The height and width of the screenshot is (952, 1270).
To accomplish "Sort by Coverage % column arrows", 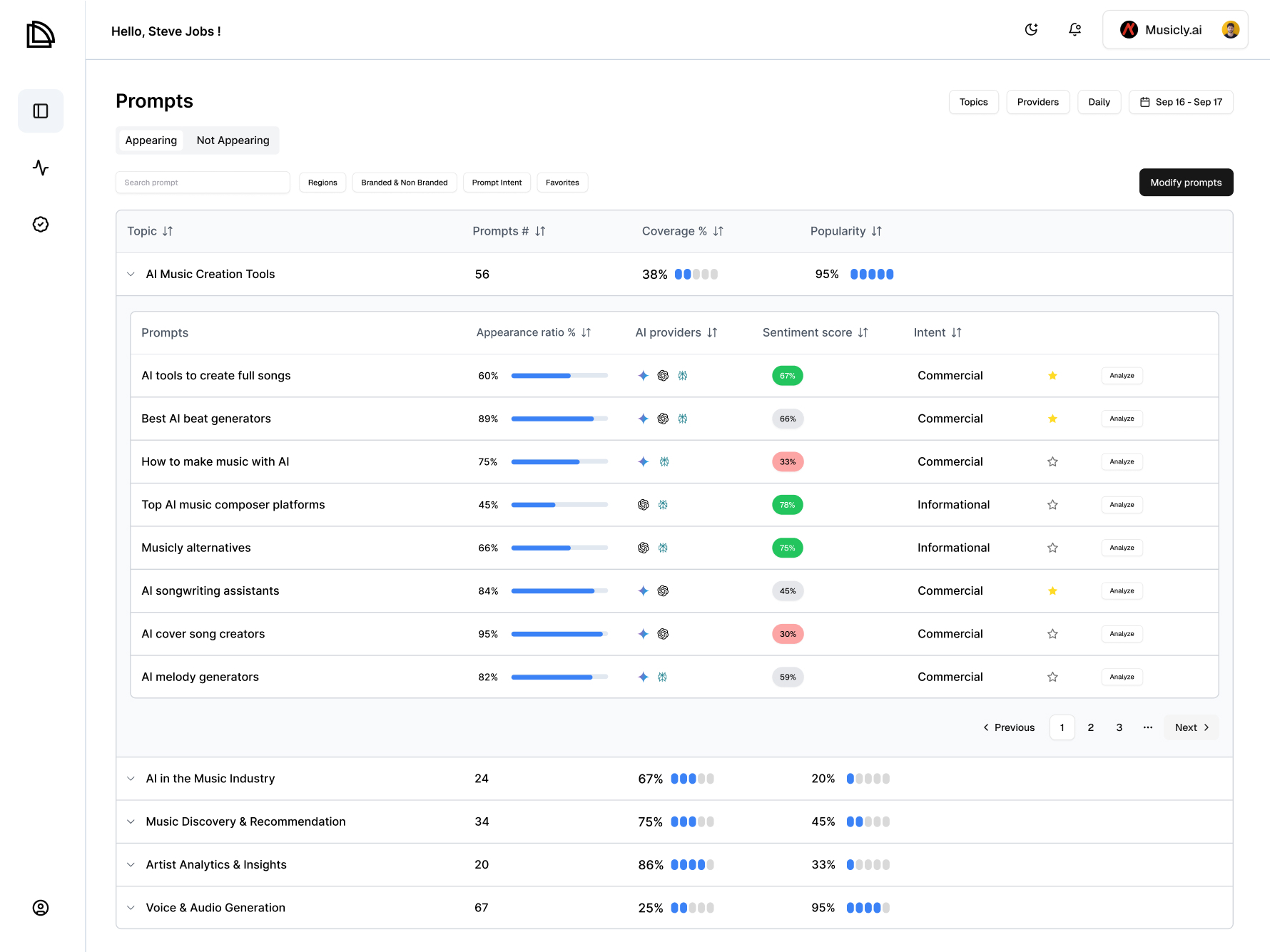I will click(x=718, y=231).
